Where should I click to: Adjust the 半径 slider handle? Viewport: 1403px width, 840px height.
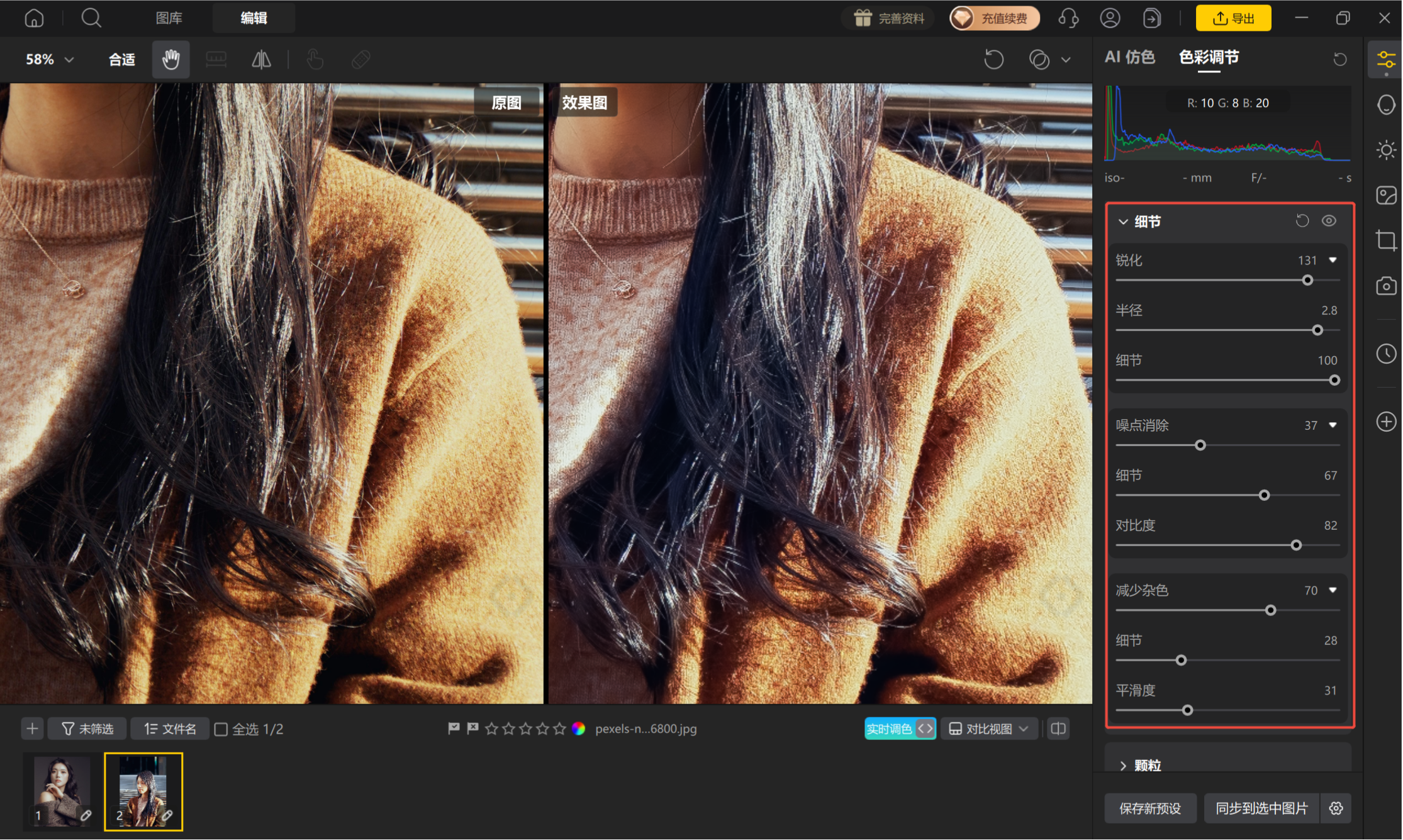(x=1317, y=330)
